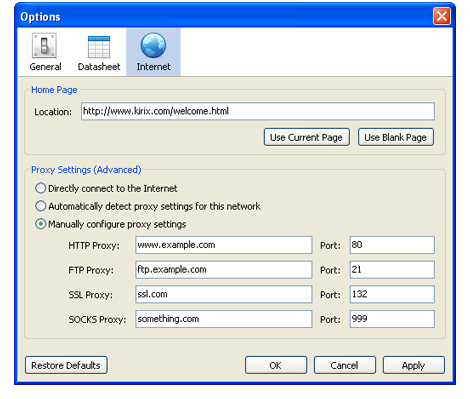Click the SOCKS port field containing 999
The image size is (470, 399).
tap(392, 319)
